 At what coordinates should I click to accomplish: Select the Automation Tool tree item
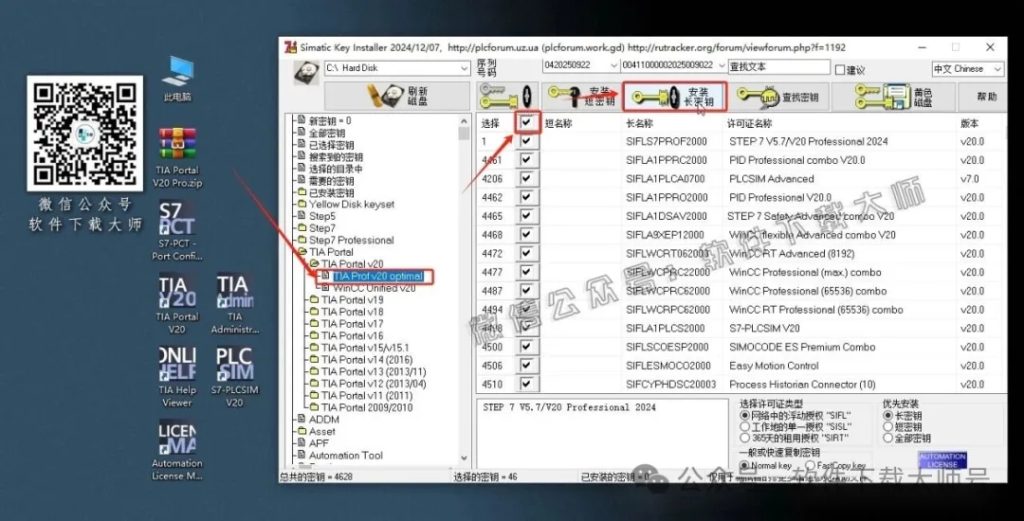click(x=345, y=456)
